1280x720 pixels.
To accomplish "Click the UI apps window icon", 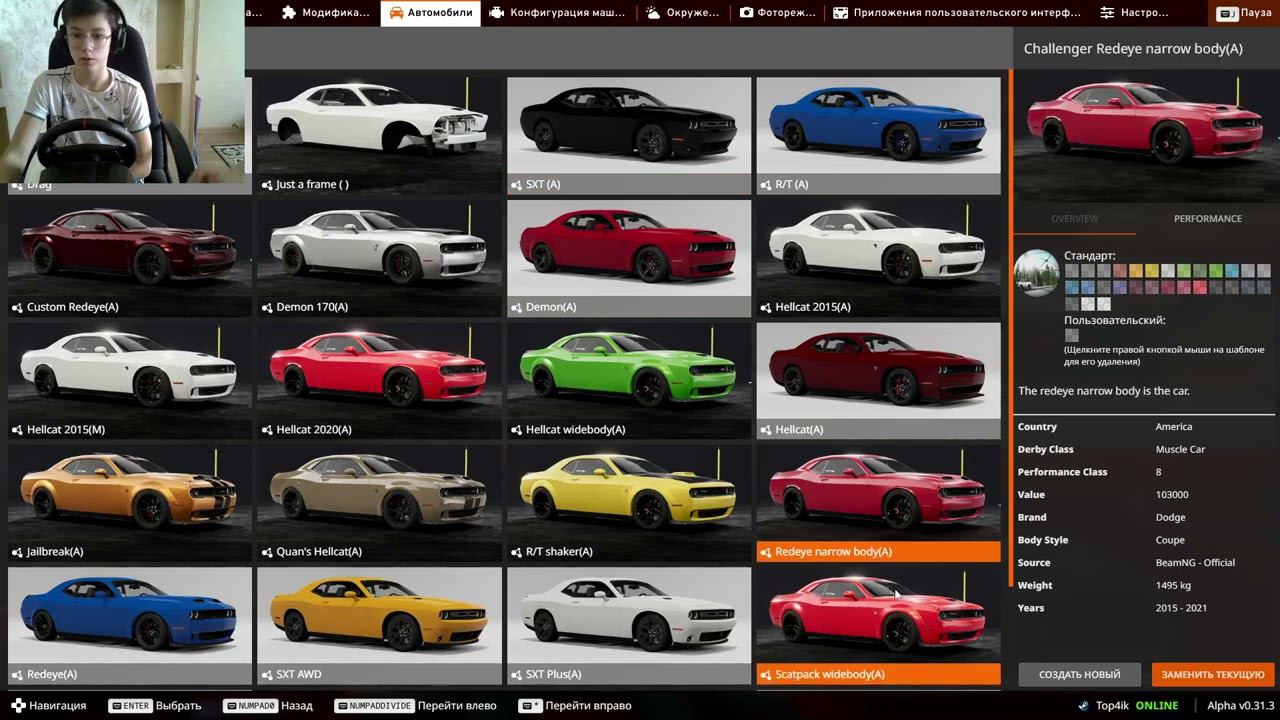I will pyautogui.click(x=840, y=13).
